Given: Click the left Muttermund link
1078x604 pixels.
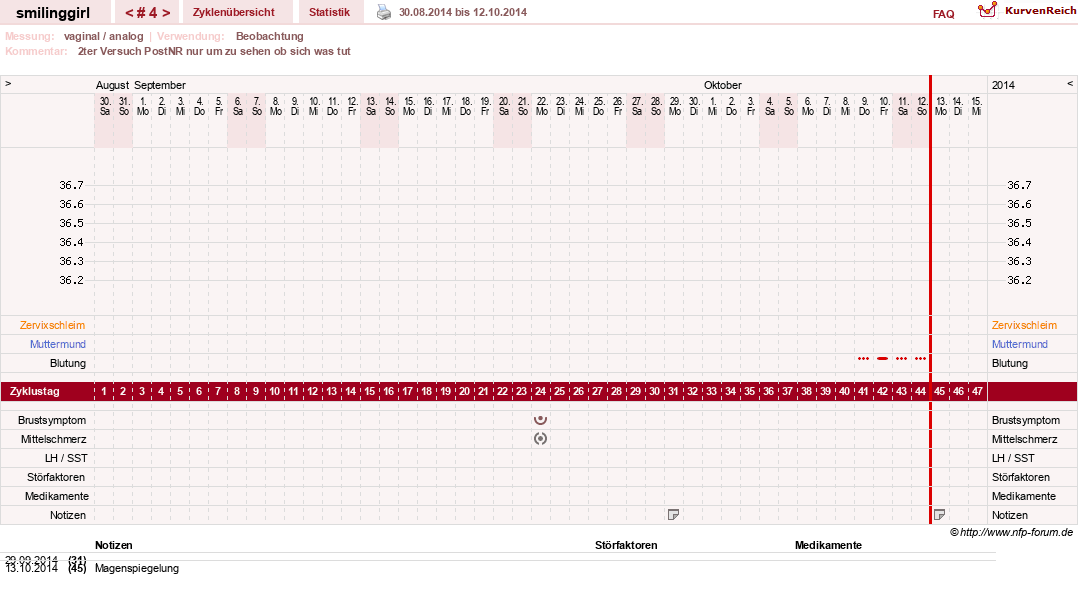Looking at the screenshot, I should pyautogui.click(x=58, y=344).
